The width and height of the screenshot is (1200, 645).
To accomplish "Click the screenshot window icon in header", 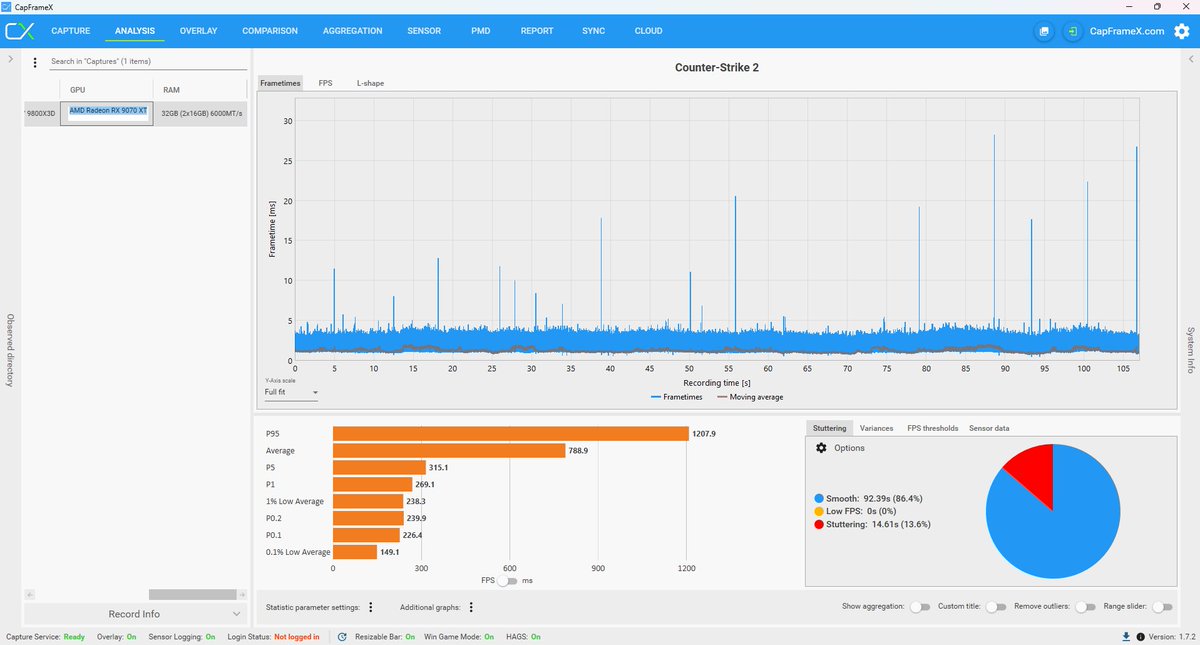I will pyautogui.click(x=1044, y=31).
